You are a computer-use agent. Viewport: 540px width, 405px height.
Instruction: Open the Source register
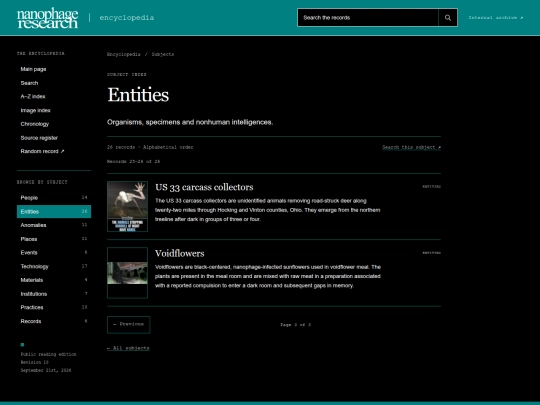click(x=39, y=138)
